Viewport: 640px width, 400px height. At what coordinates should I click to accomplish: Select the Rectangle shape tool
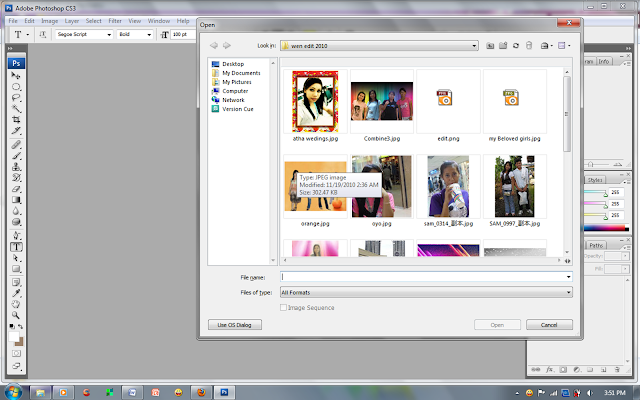[16, 269]
